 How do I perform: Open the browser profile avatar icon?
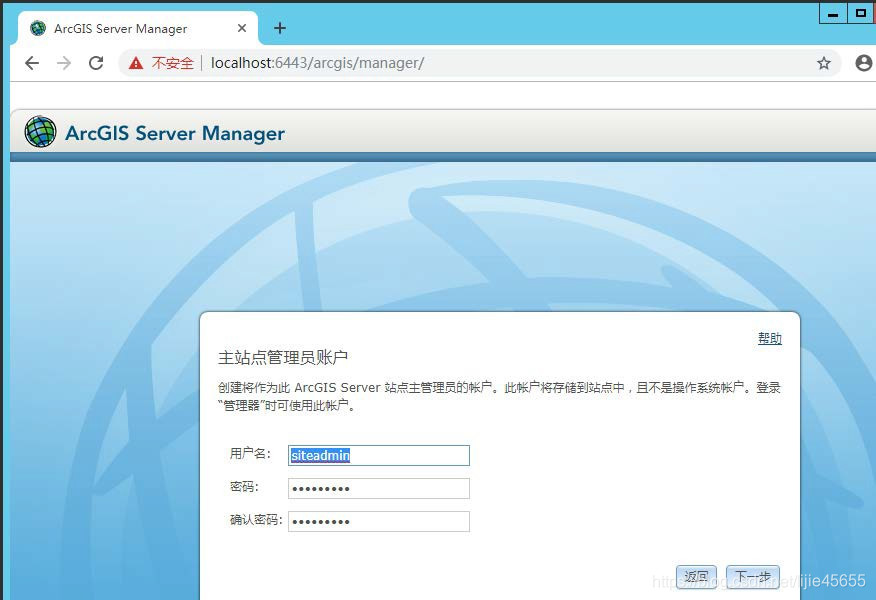(864, 63)
